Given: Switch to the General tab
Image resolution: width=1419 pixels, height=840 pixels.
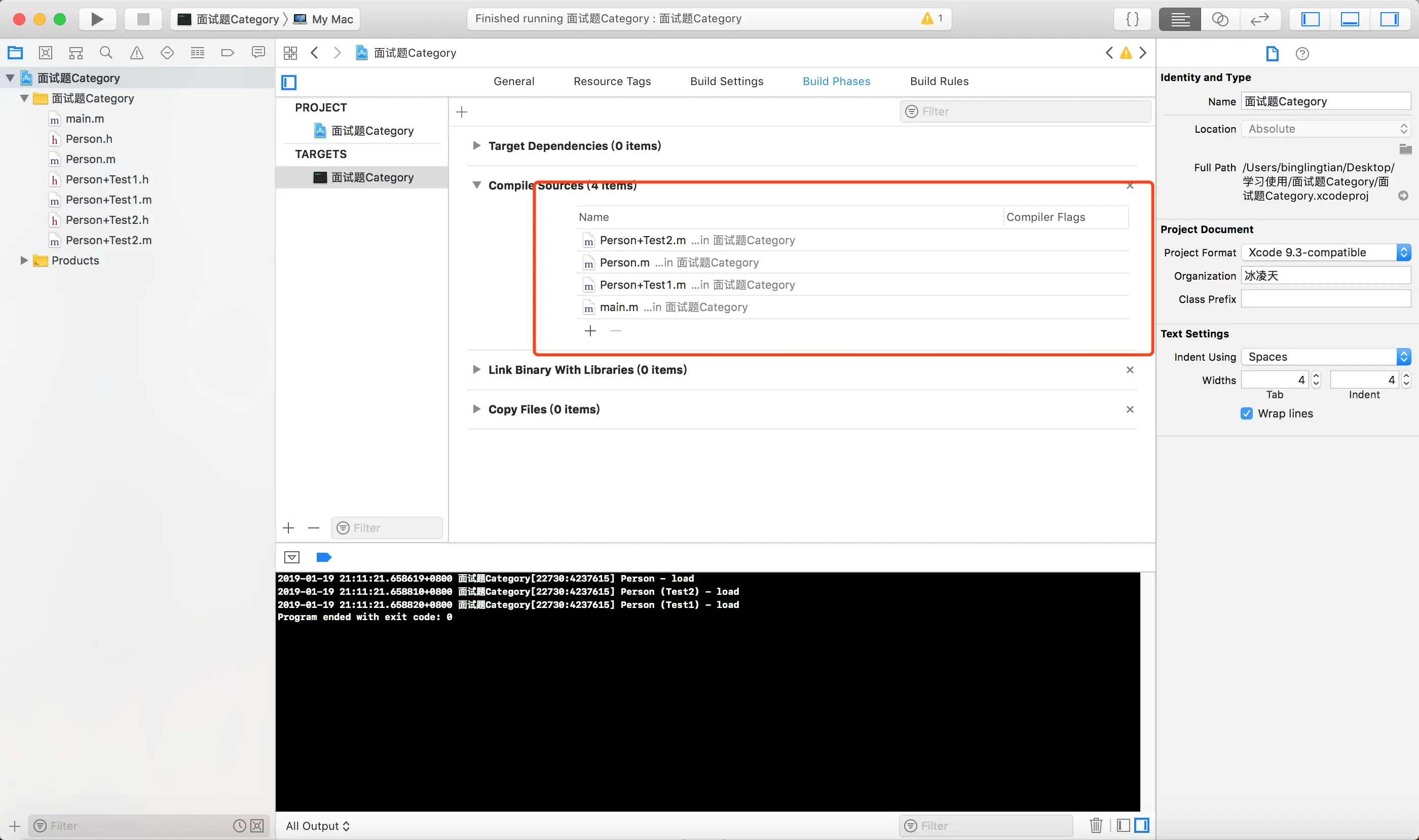Looking at the screenshot, I should coord(513,81).
